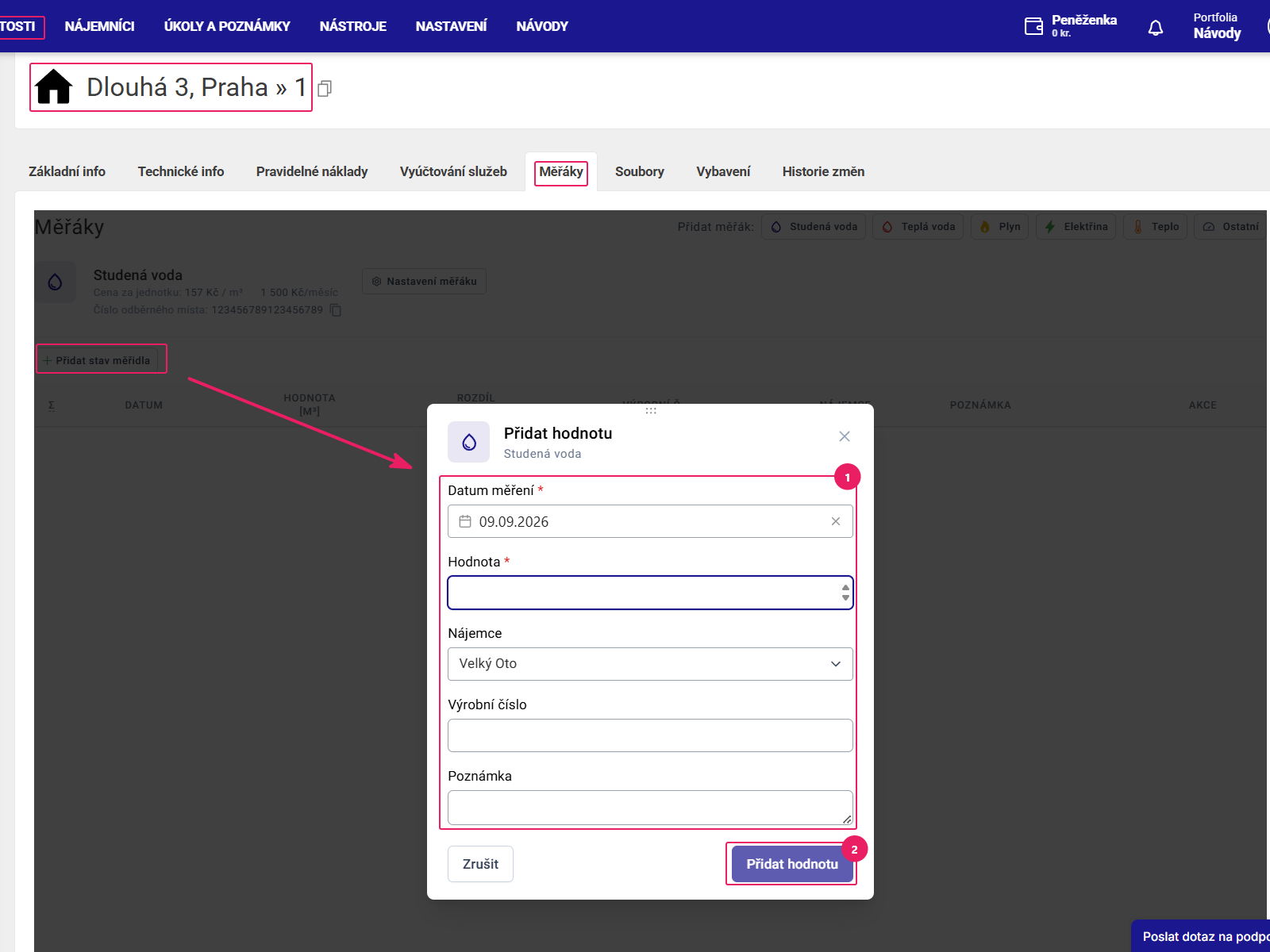Cancel with the Zrušit button

(x=480, y=864)
